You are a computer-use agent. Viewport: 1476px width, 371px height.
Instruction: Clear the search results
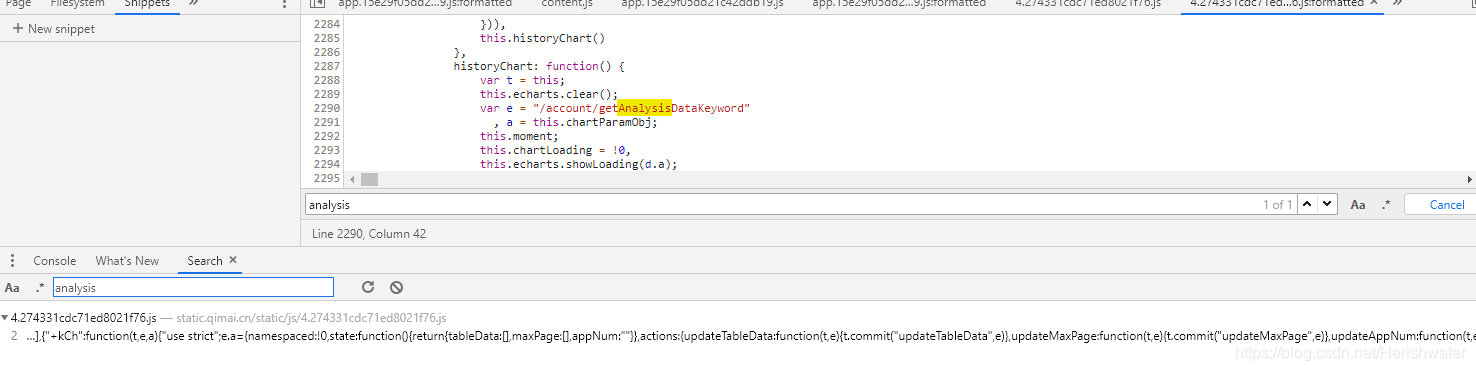tap(396, 287)
